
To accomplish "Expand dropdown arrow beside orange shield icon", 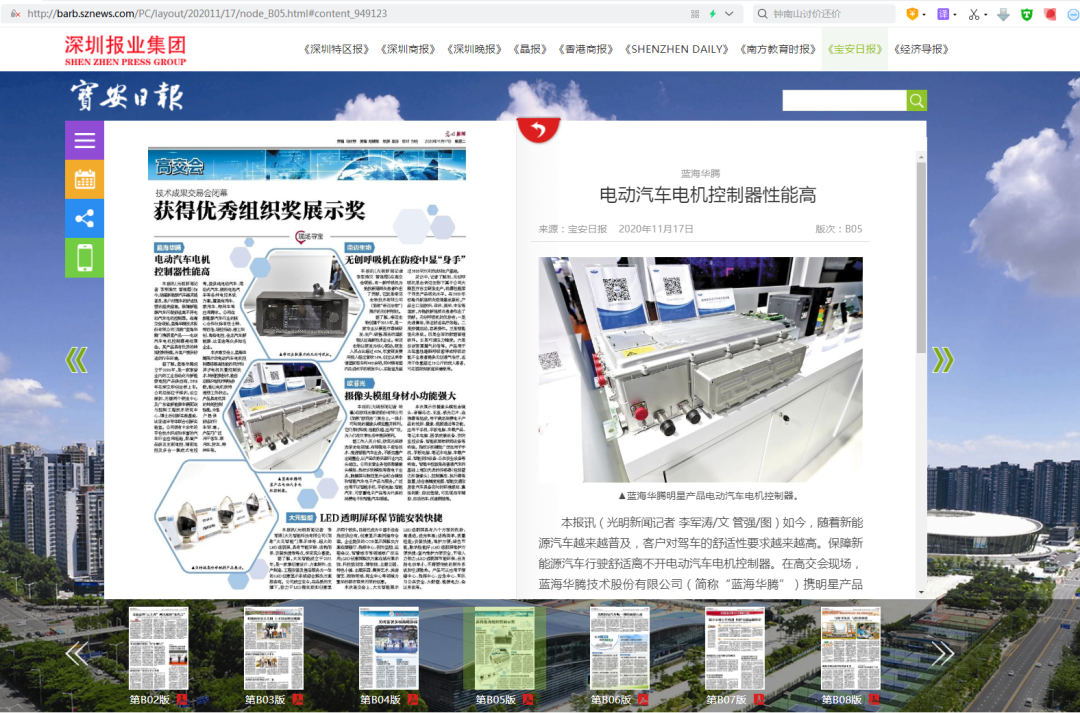I will pos(924,14).
